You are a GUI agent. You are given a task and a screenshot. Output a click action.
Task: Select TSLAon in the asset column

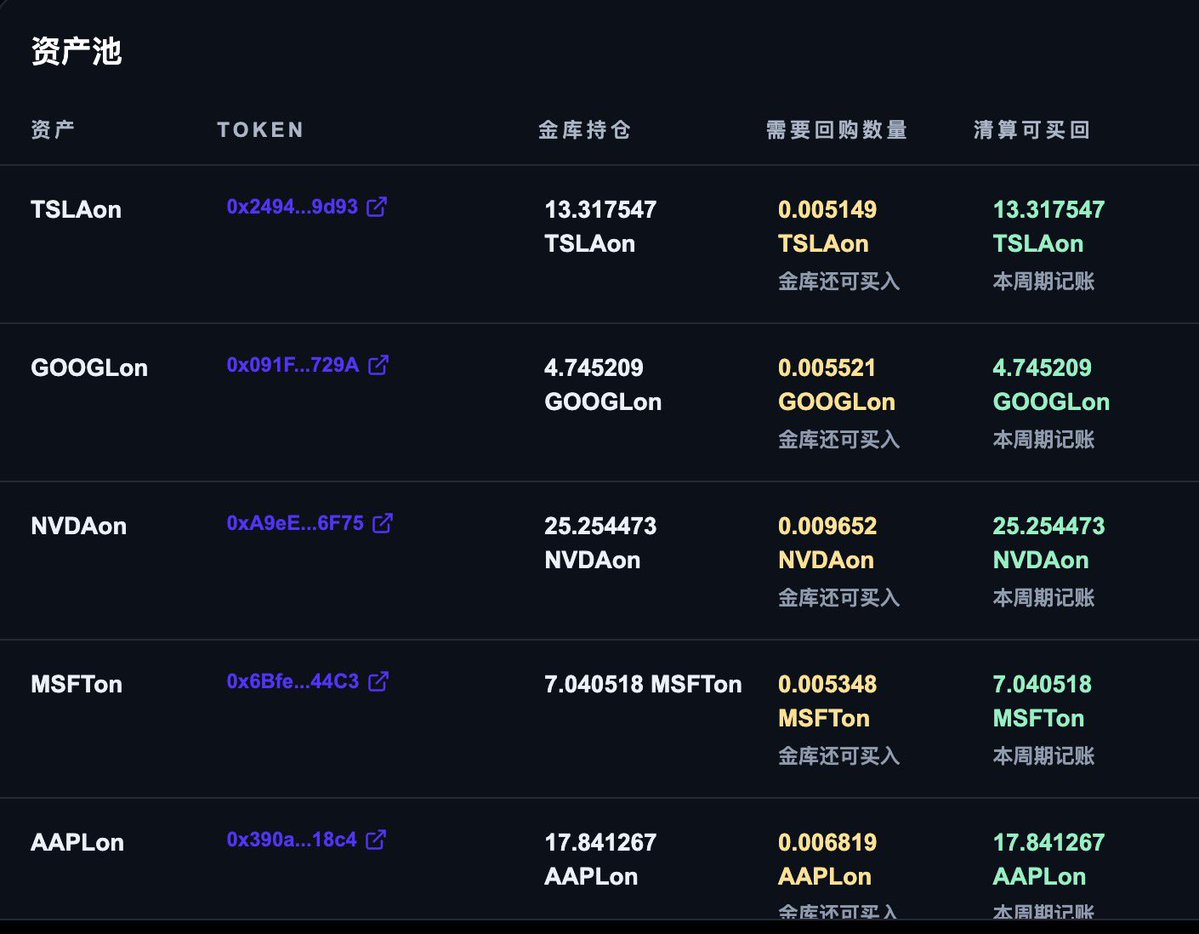76,210
